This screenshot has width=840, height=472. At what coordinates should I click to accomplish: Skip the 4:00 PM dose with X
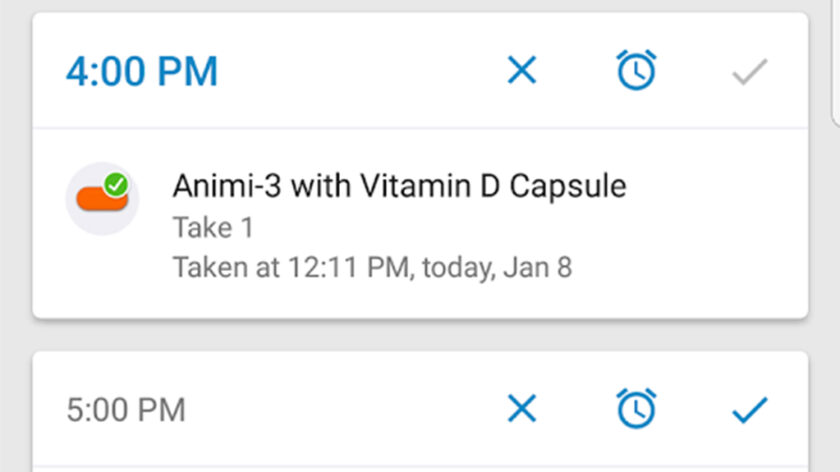[x=522, y=70]
